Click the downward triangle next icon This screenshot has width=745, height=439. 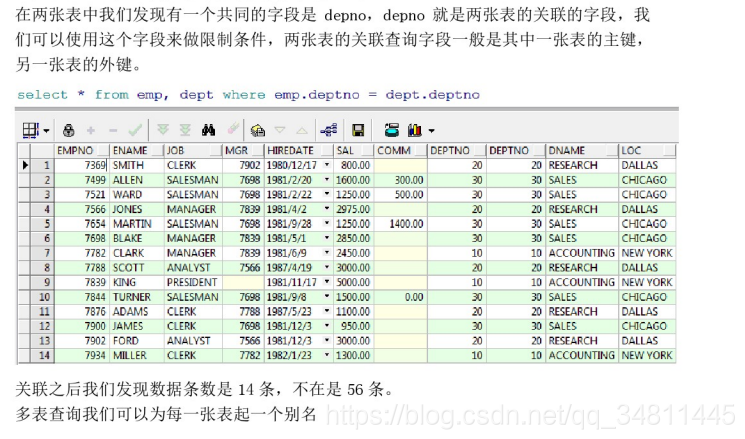click(x=280, y=130)
